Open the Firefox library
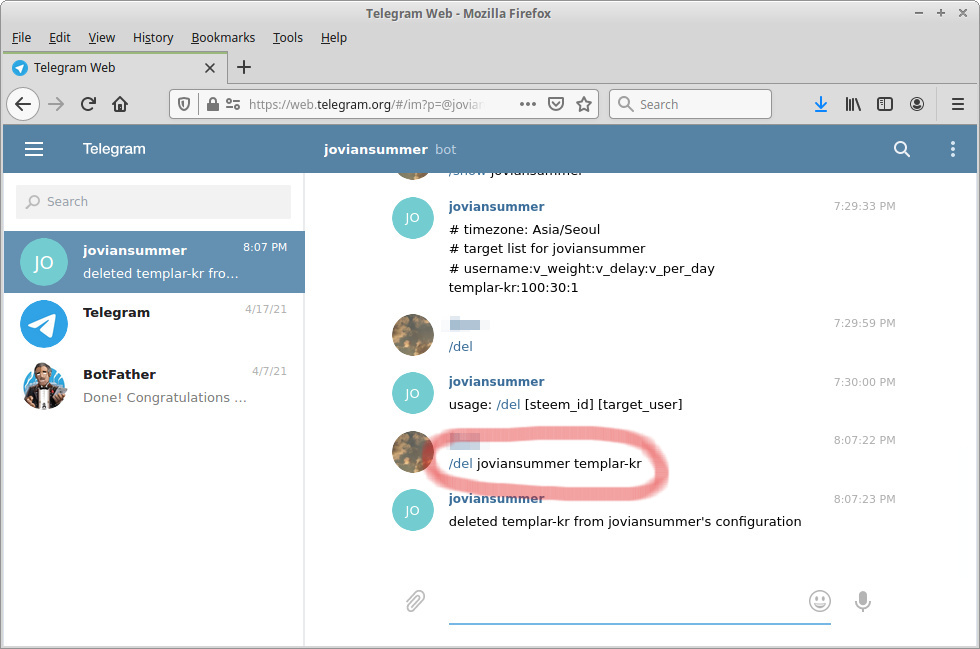The image size is (980, 649). (x=852, y=104)
